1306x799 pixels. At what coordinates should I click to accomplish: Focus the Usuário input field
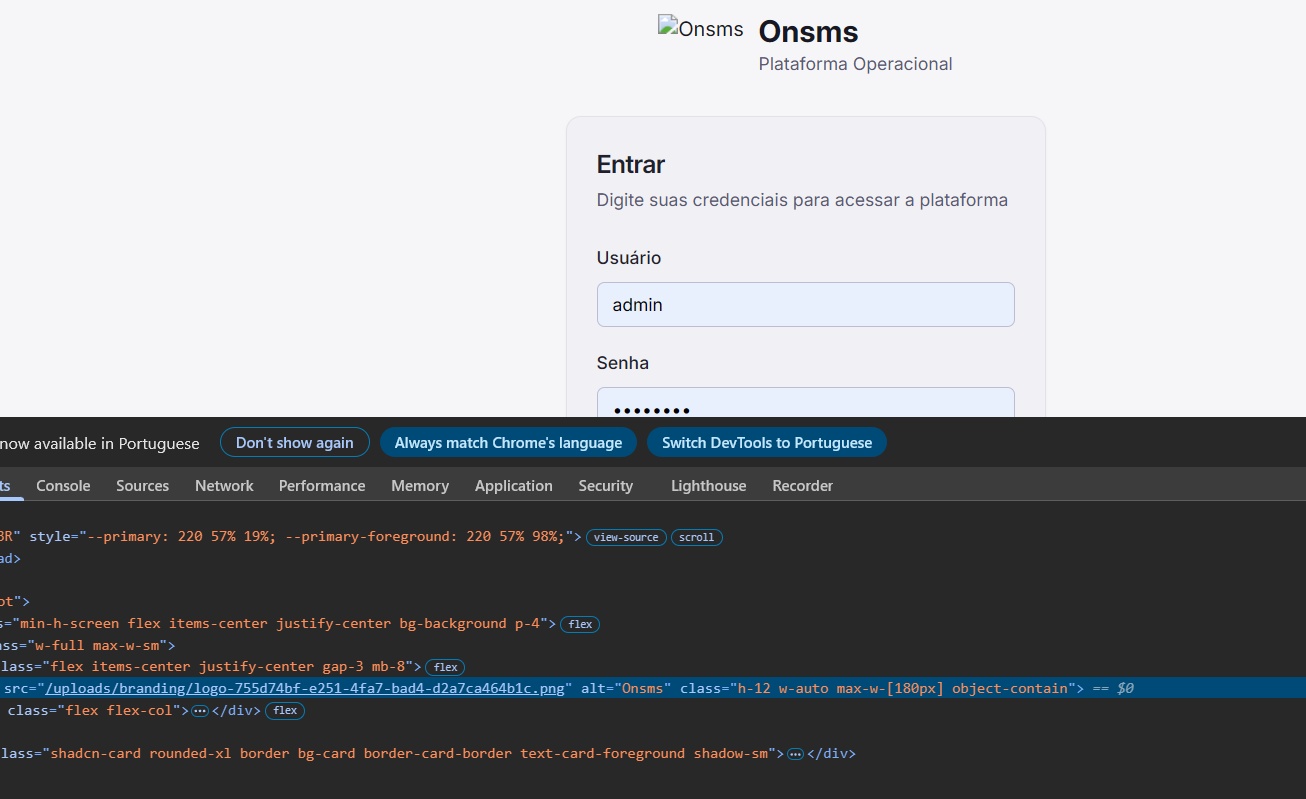[x=805, y=305]
